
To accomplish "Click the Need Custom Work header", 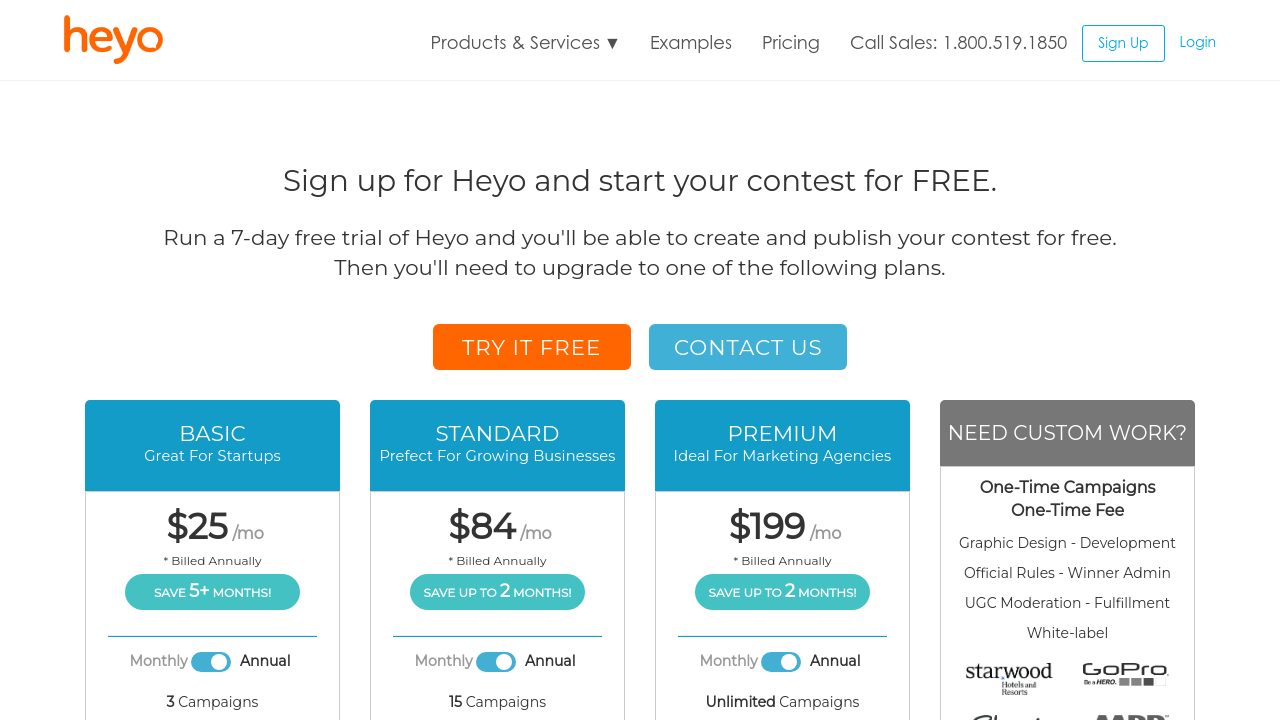I will pos(1067,433).
